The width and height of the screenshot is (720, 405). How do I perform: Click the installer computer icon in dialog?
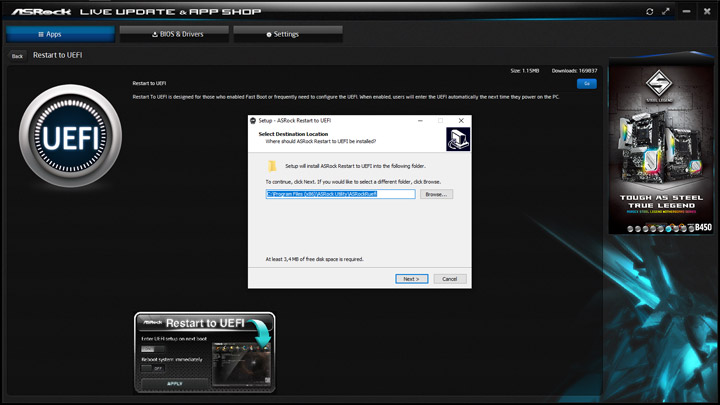pyautogui.click(x=458, y=139)
